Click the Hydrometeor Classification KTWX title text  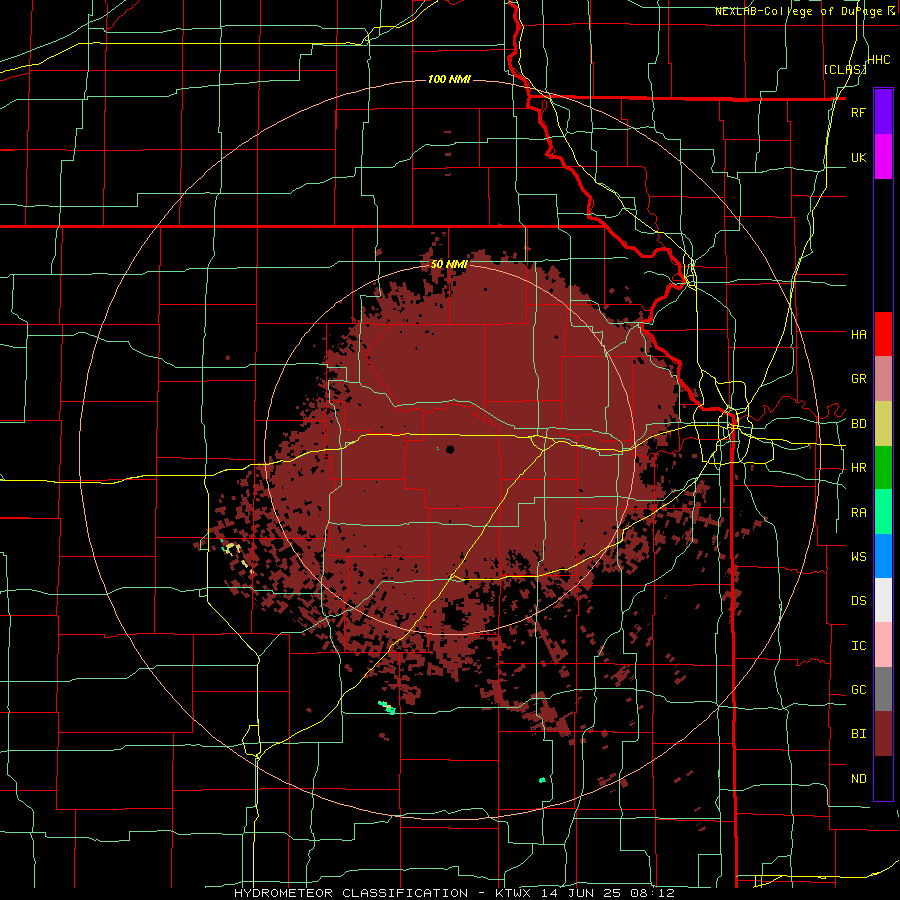454,893
